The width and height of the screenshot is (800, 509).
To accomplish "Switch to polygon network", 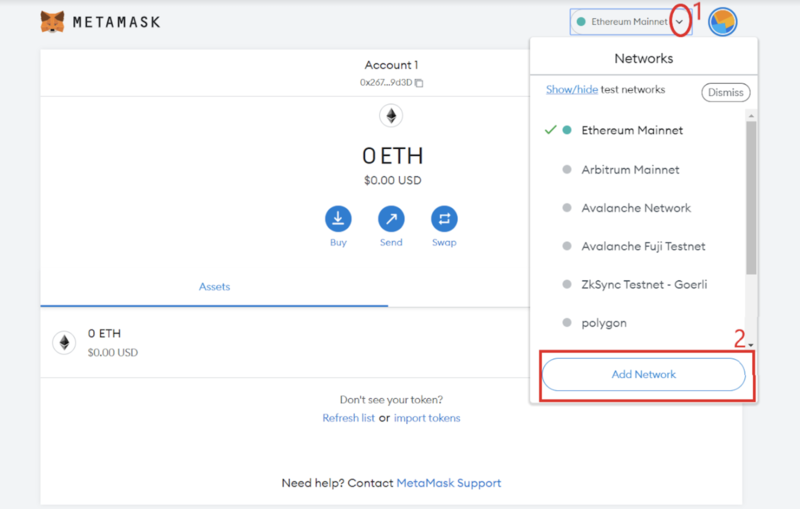I will point(604,323).
